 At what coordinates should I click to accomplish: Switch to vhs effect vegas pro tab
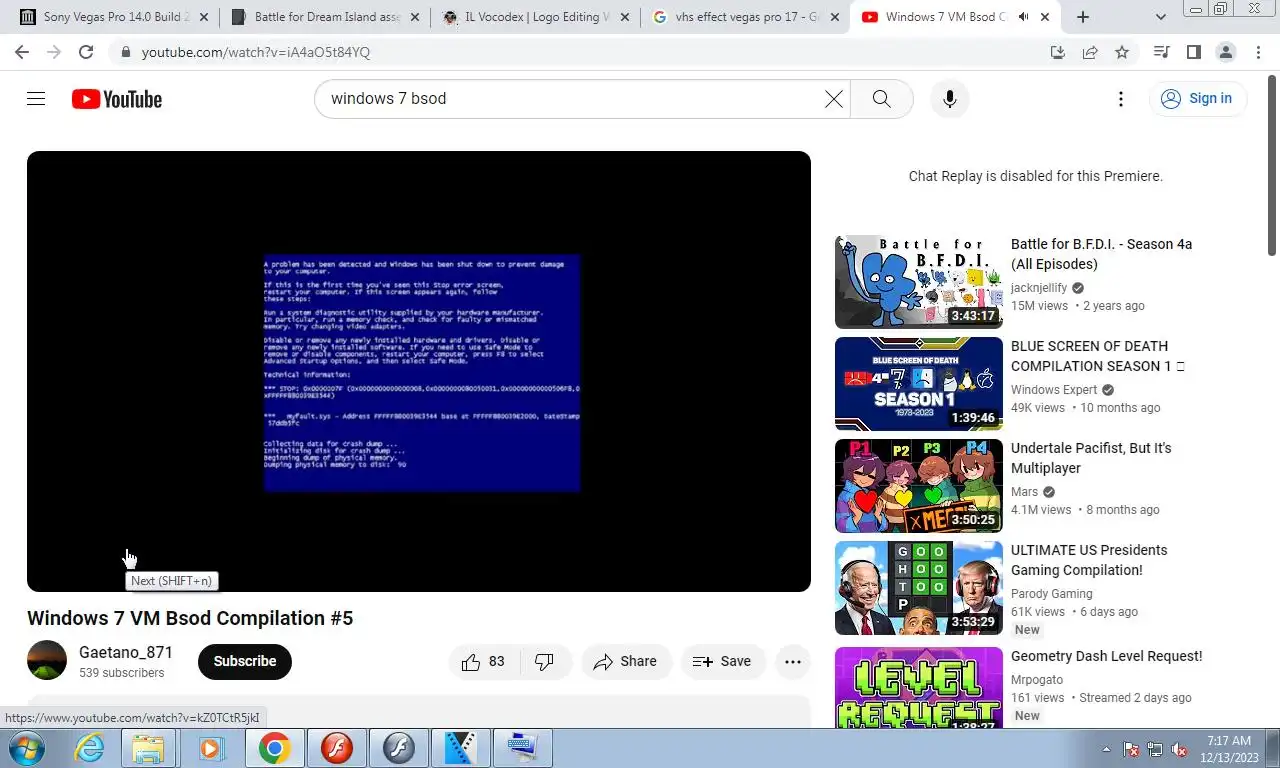(747, 17)
